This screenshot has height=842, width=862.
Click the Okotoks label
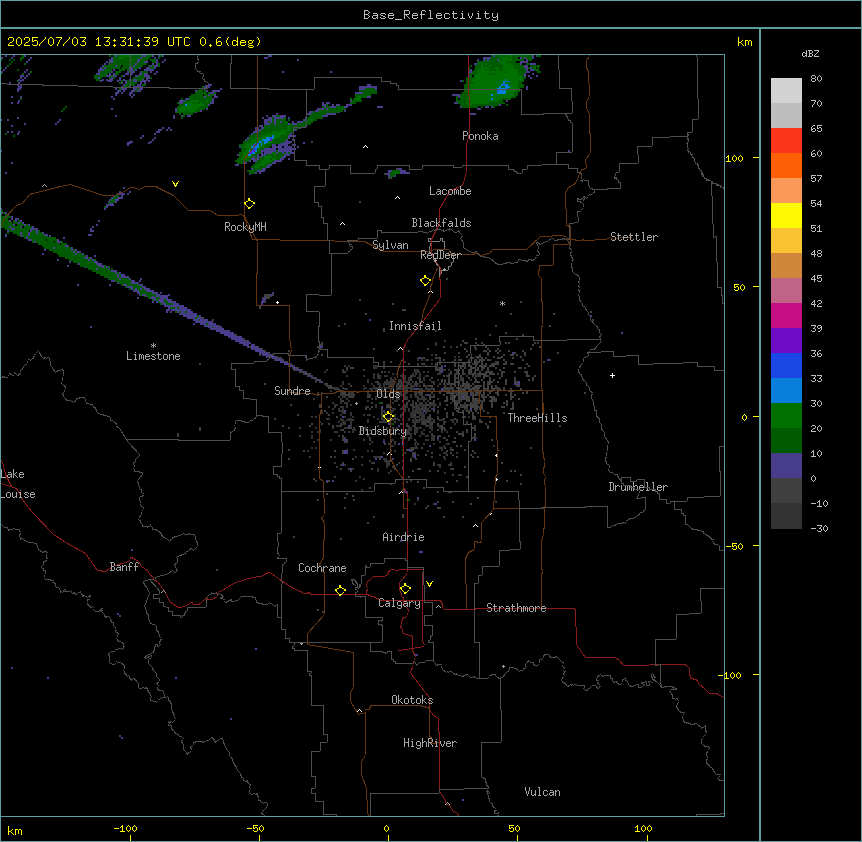point(412,700)
